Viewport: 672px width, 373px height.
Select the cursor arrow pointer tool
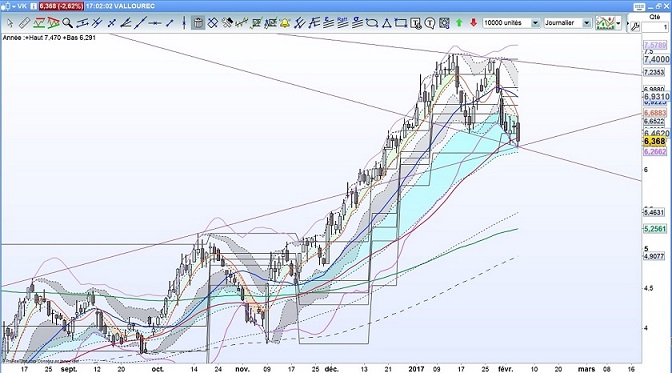[x=10, y=23]
